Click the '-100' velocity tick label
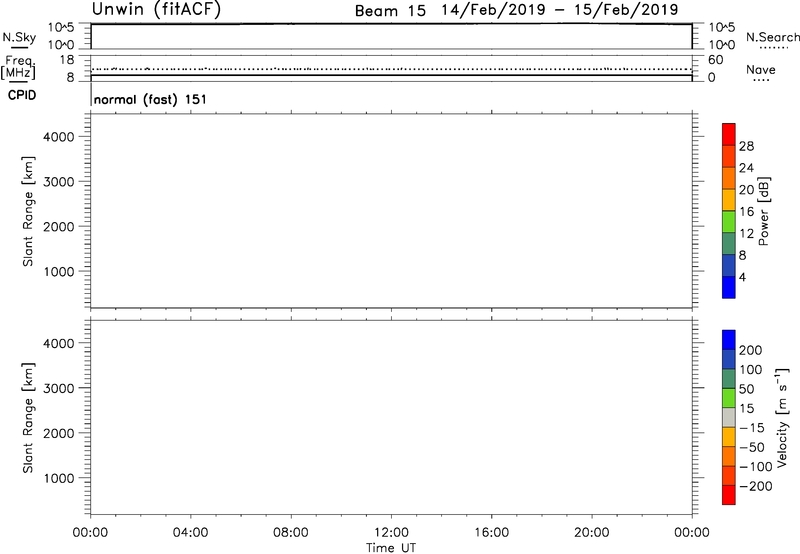This screenshot has height=554, width=800. point(756,467)
